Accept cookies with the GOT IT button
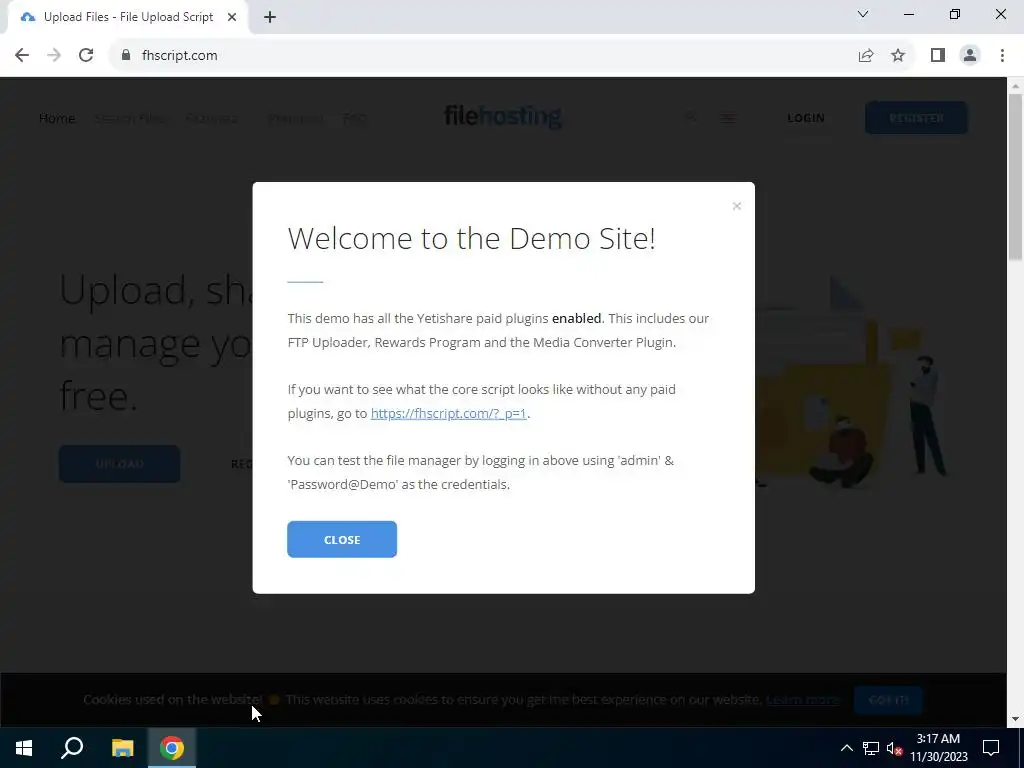Image resolution: width=1024 pixels, height=768 pixels. [888, 699]
